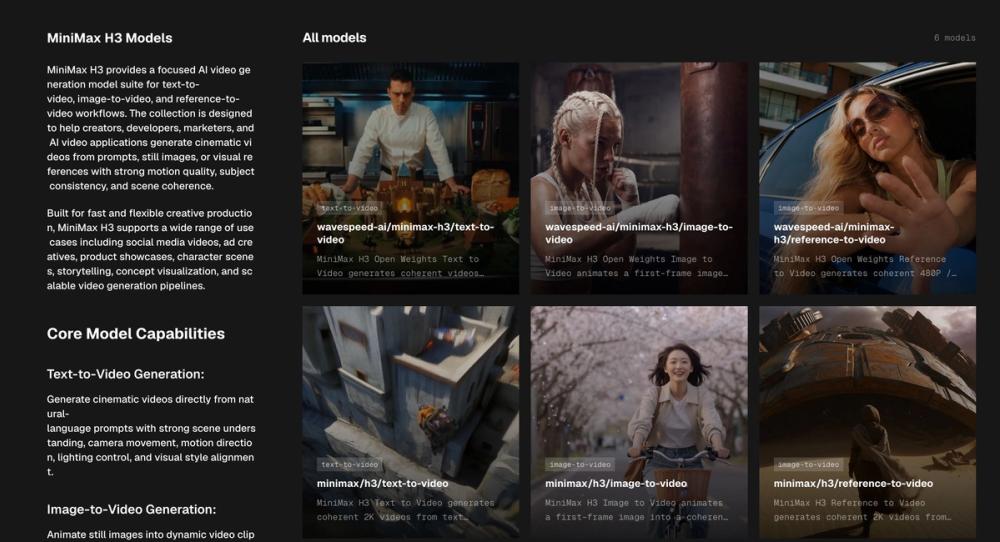Screen dimensions: 1000x542
Task: Click the 'Text-to-Video Generation:' subheading
Action: (x=125, y=374)
